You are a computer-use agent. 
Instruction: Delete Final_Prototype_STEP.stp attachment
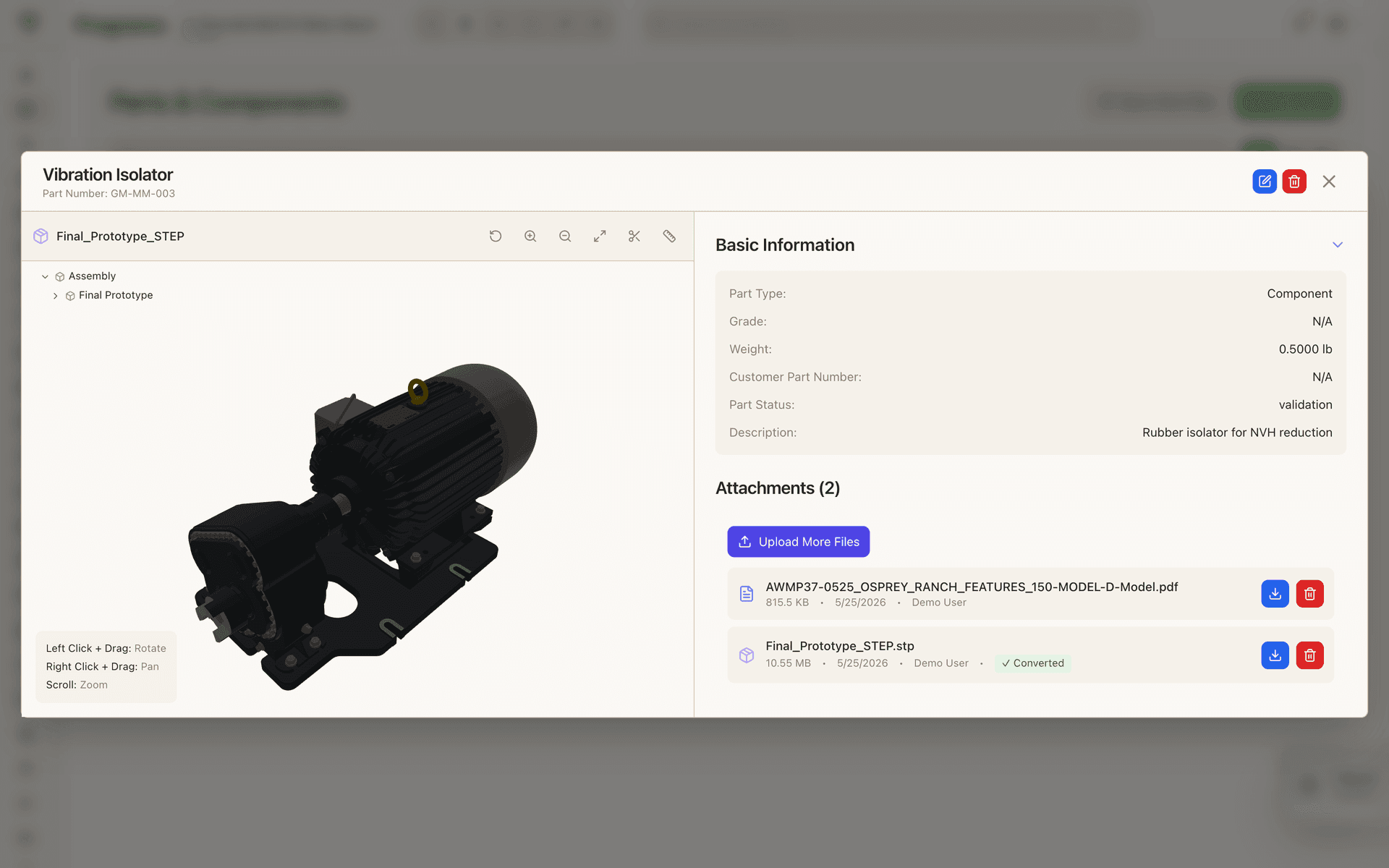coord(1309,655)
